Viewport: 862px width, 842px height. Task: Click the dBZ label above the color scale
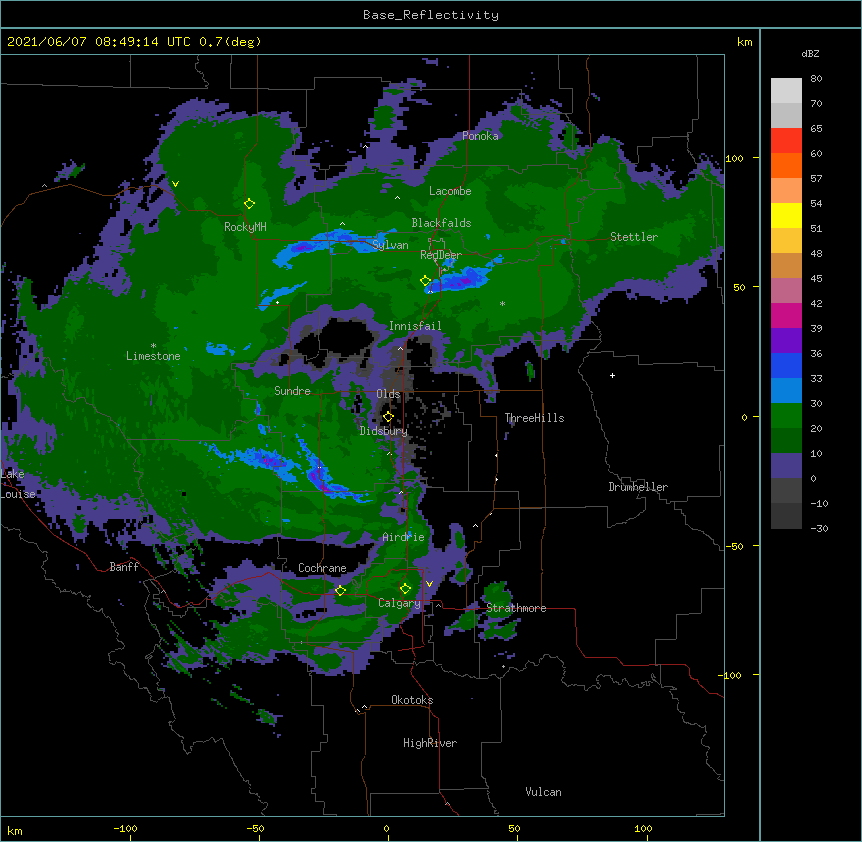[810, 54]
